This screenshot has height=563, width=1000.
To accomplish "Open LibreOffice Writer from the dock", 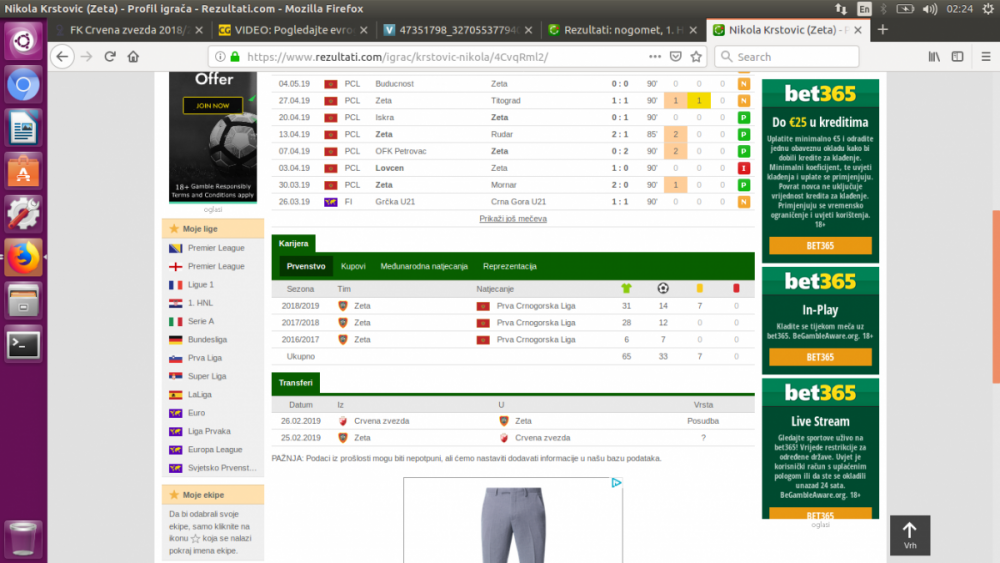I will point(23,128).
